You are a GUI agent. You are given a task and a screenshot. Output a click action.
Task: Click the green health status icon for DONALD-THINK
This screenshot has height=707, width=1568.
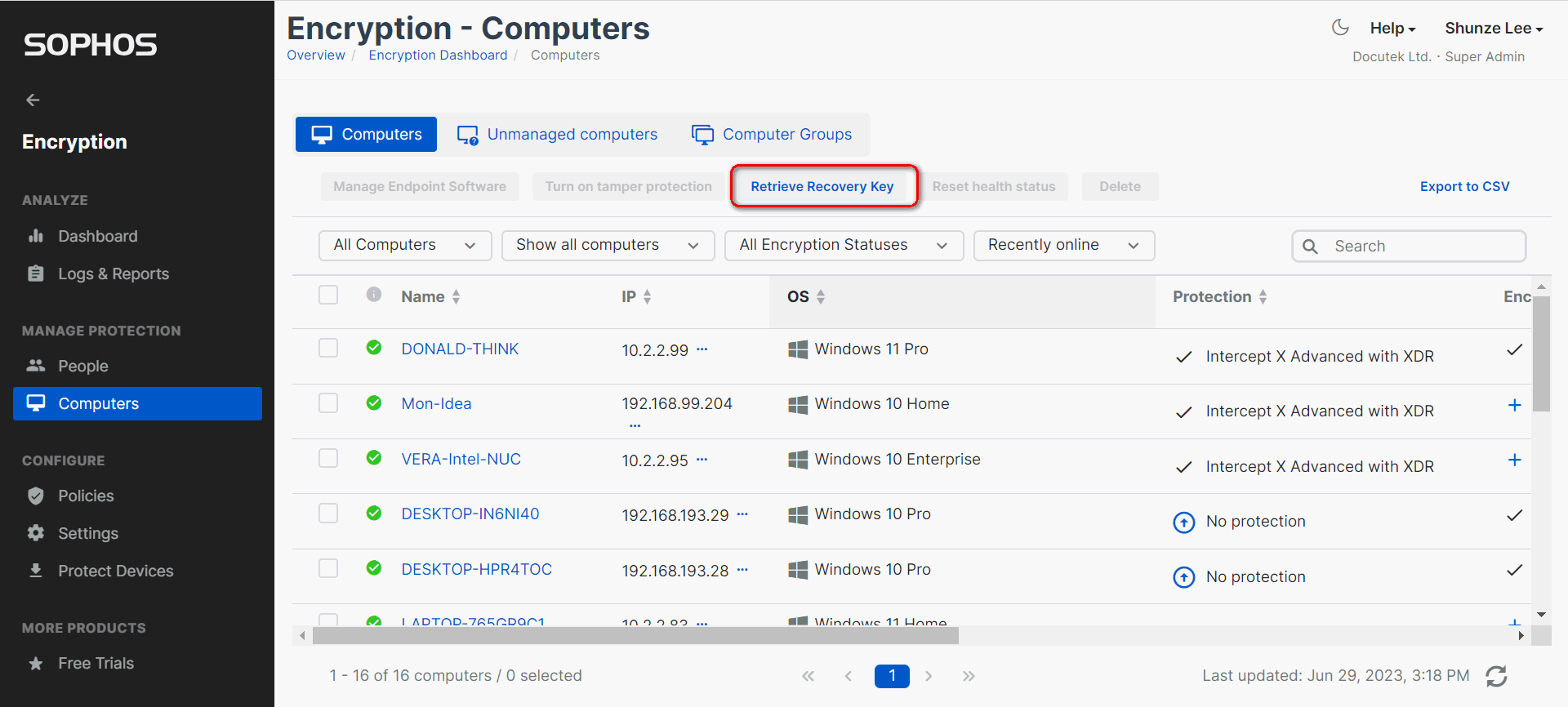point(374,348)
